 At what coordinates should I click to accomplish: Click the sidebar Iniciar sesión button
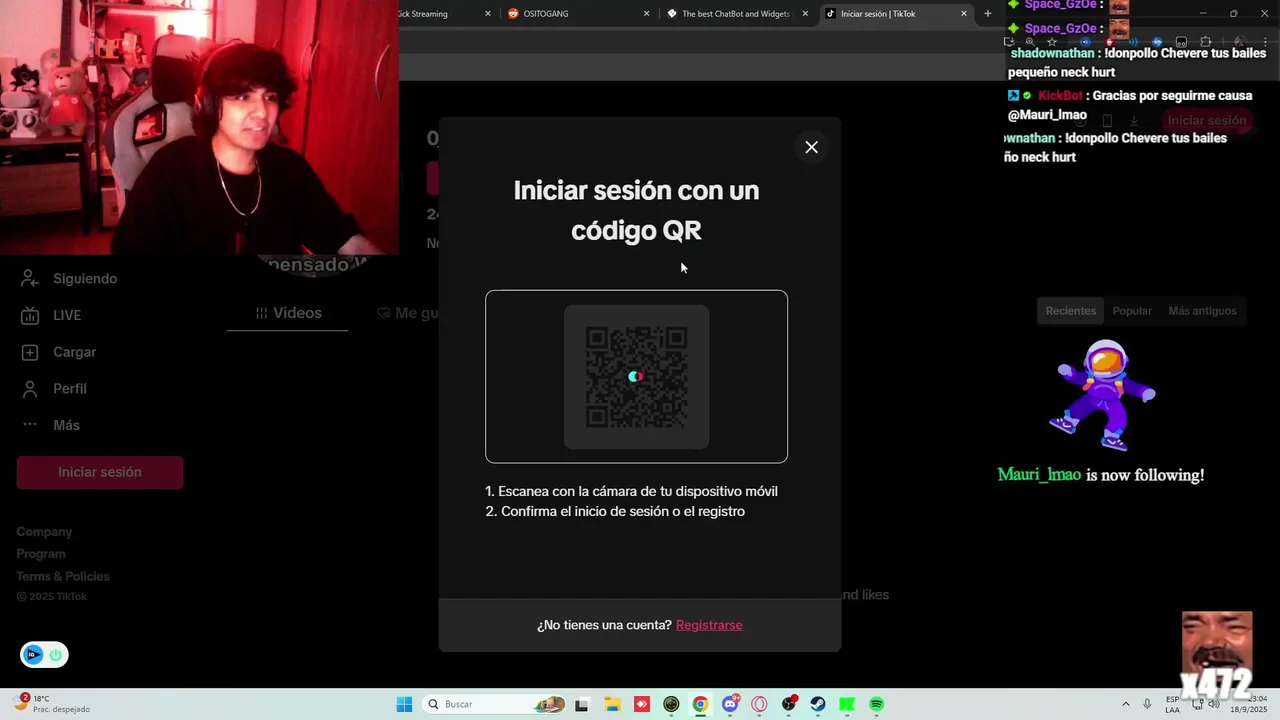[x=100, y=472]
